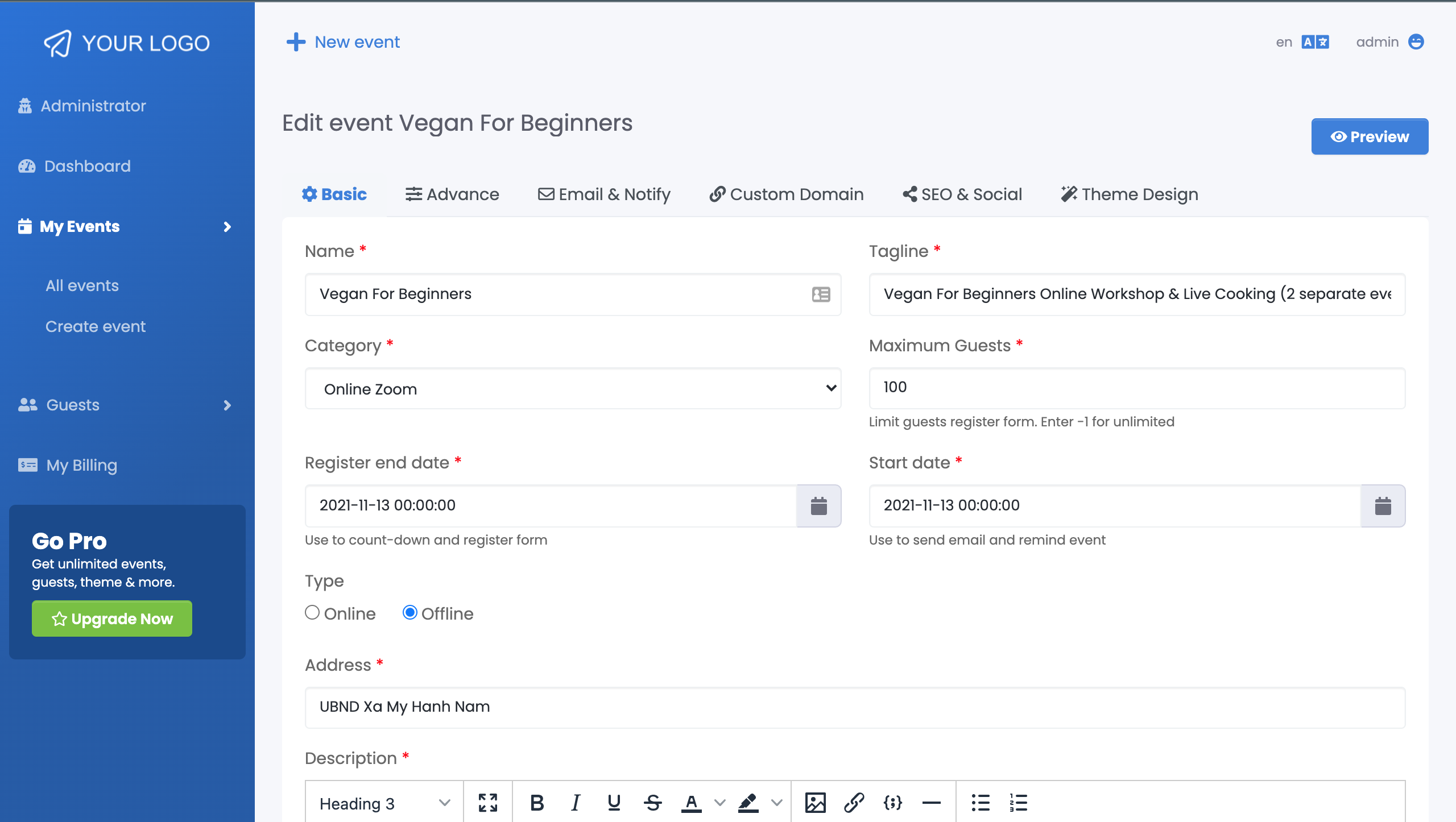Viewport: 1456px width, 822px height.
Task: Insert a hyperlink in the description editor
Action: point(854,803)
